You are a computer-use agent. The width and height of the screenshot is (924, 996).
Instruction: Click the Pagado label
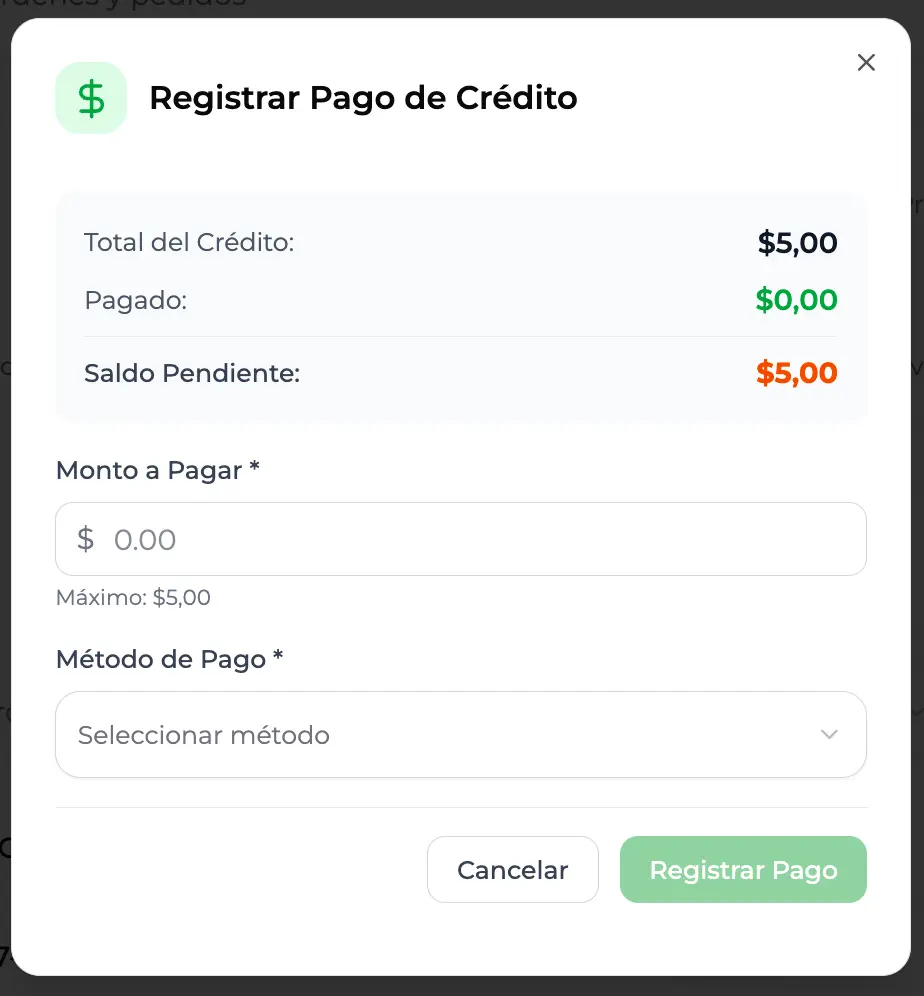(136, 300)
